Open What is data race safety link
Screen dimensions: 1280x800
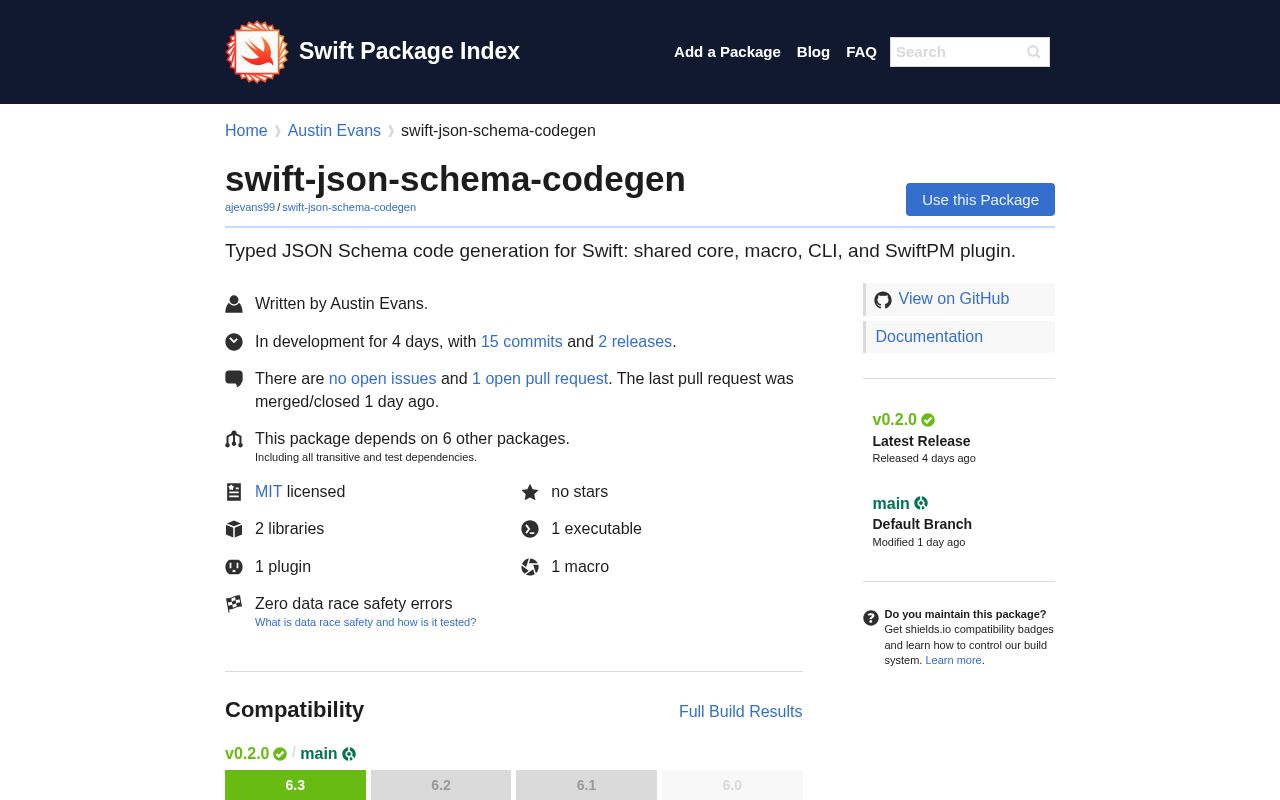point(365,622)
